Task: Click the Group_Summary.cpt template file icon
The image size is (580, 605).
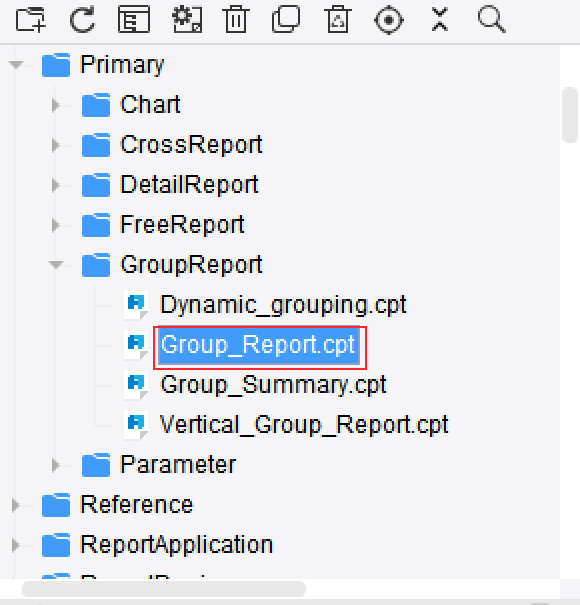Action: click(136, 385)
